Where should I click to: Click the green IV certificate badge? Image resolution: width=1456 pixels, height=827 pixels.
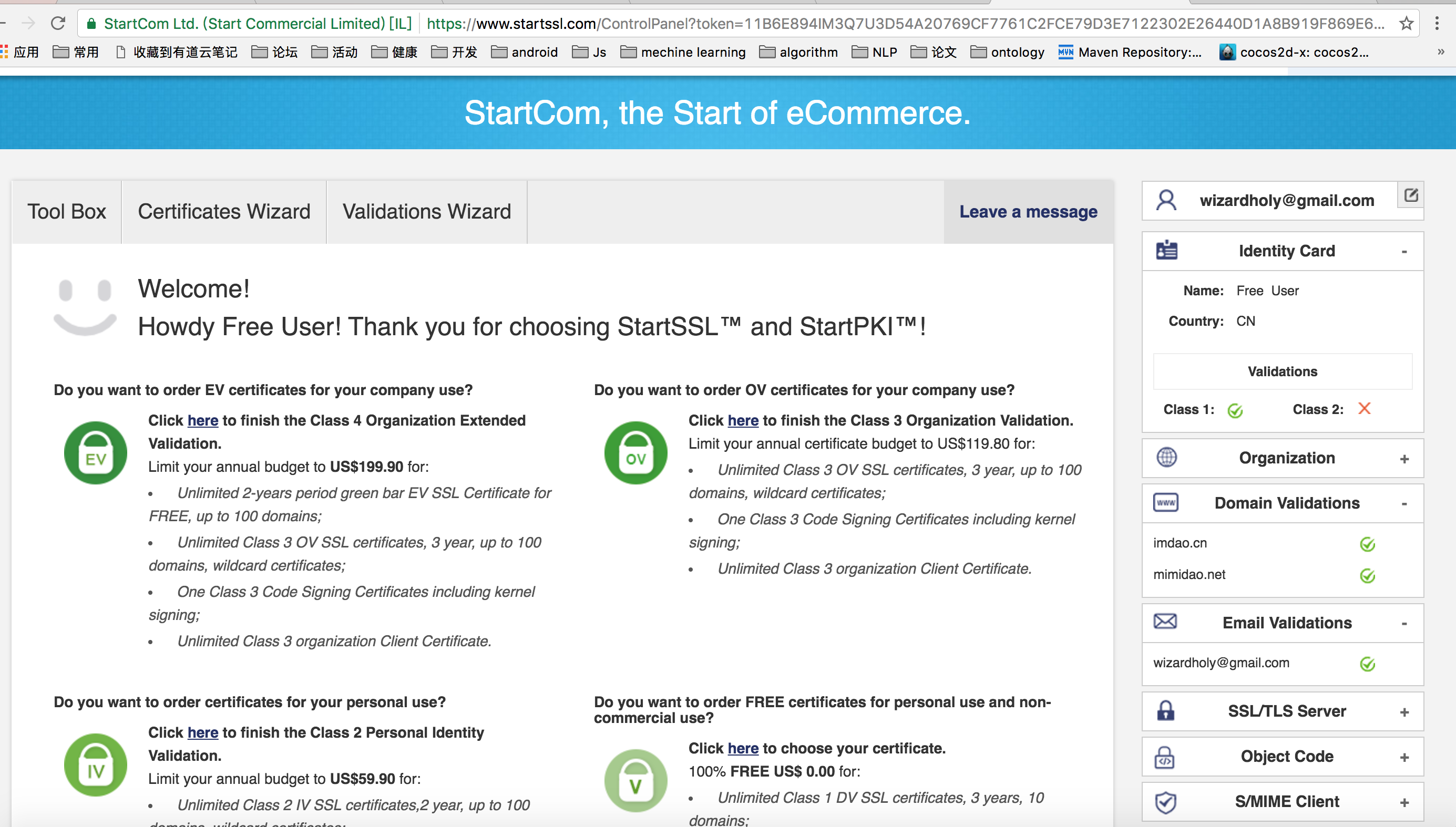coord(96,764)
